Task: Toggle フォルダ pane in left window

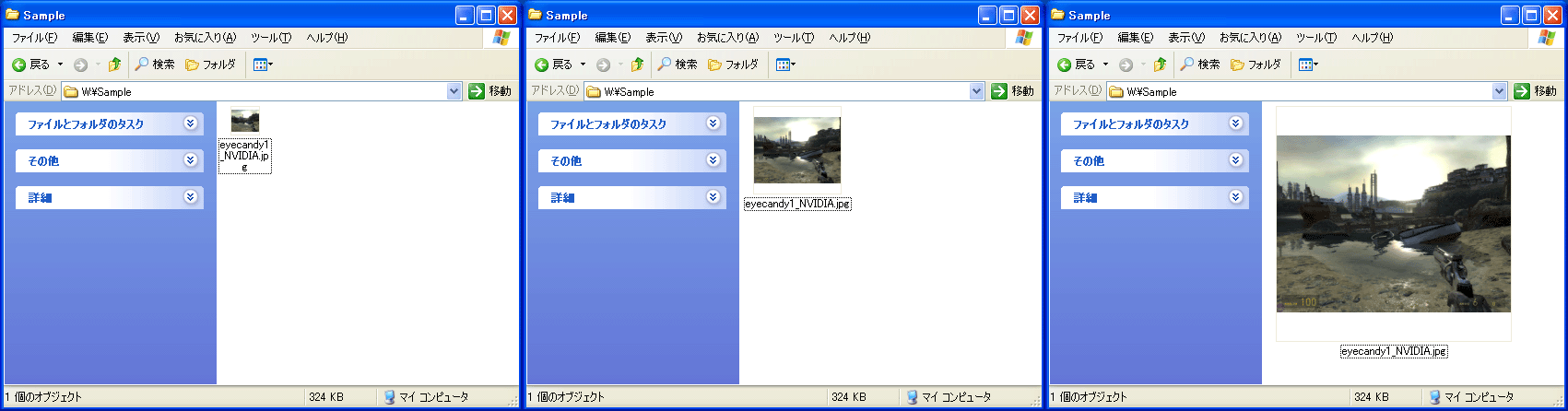Action: (211, 65)
